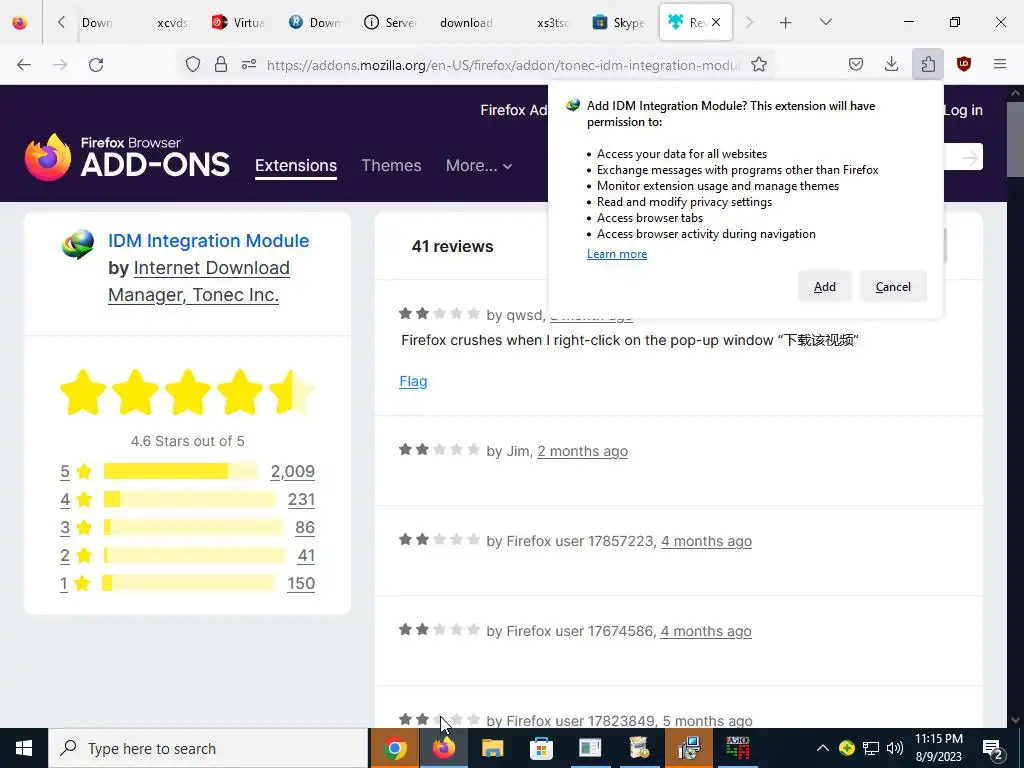This screenshot has height=768, width=1024.
Task: Expand the list all tabs dropdown
Action: click(825, 22)
